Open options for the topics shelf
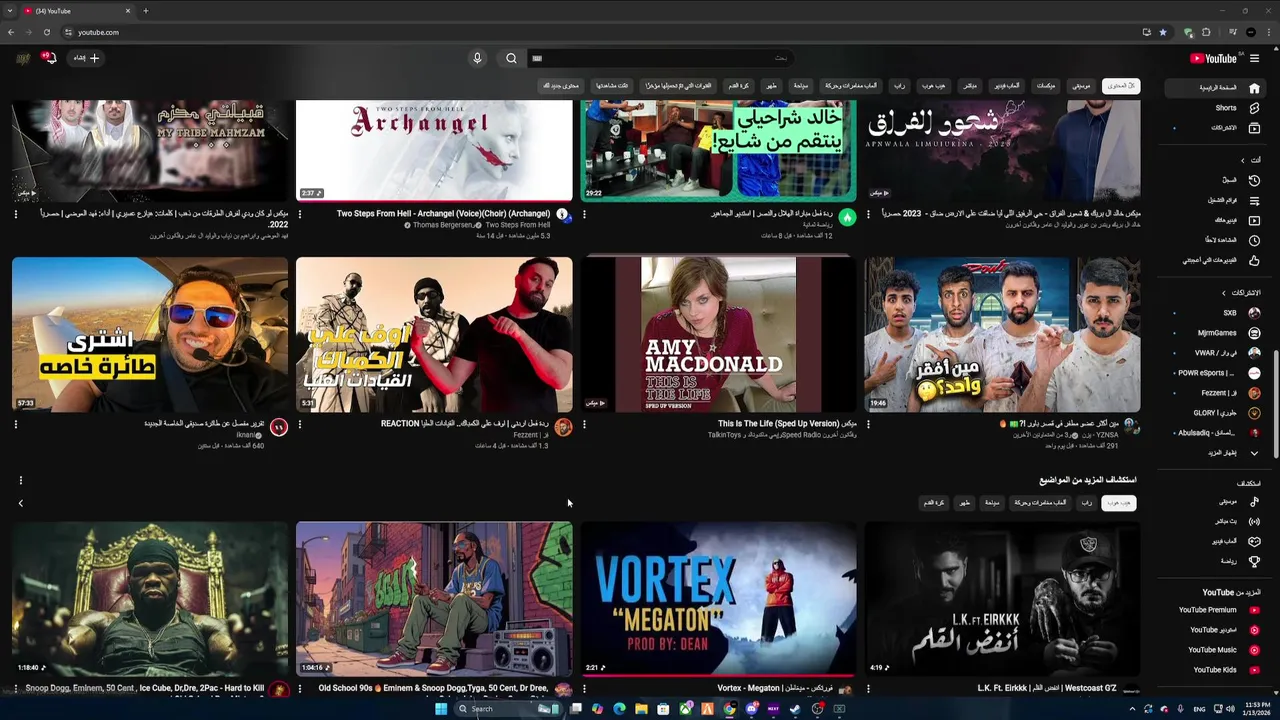 click(20, 480)
